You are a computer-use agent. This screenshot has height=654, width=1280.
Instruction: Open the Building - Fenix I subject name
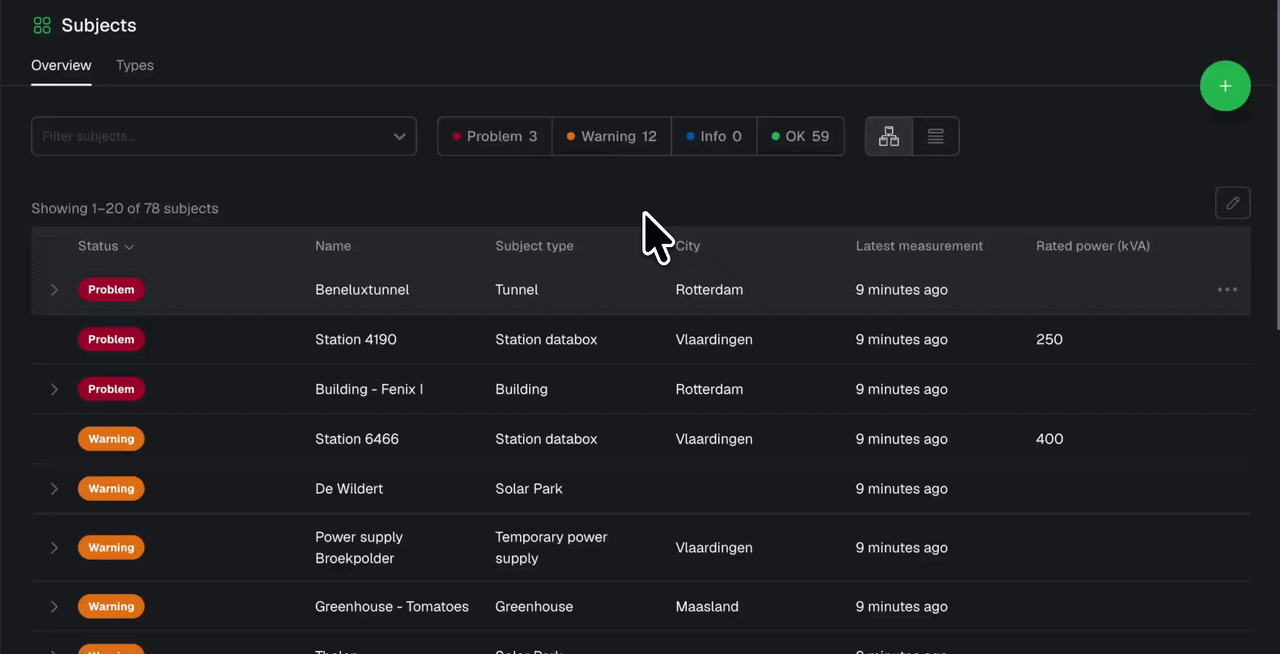tap(369, 389)
